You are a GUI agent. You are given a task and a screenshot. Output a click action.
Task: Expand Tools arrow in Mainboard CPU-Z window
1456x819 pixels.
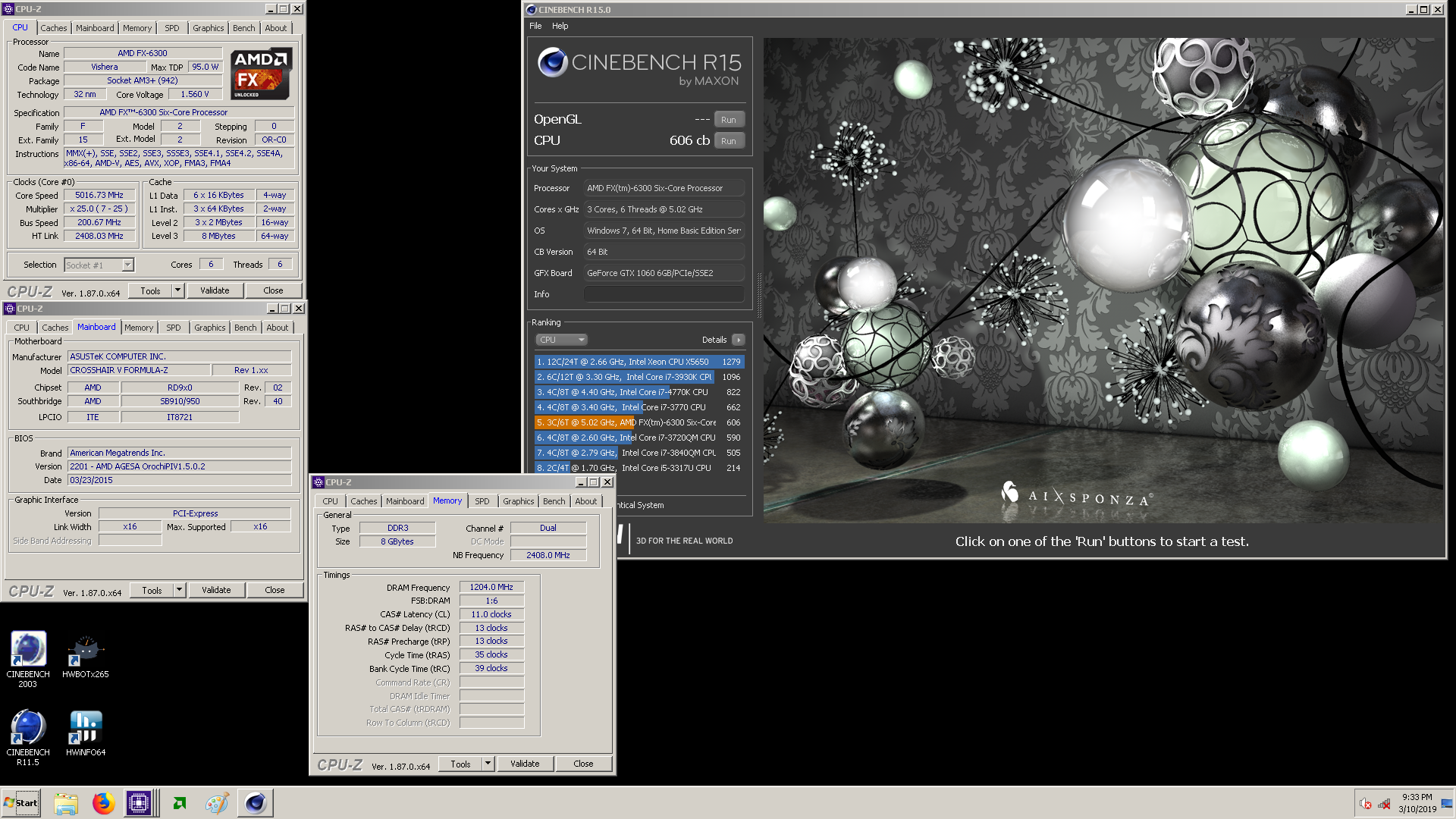180,590
